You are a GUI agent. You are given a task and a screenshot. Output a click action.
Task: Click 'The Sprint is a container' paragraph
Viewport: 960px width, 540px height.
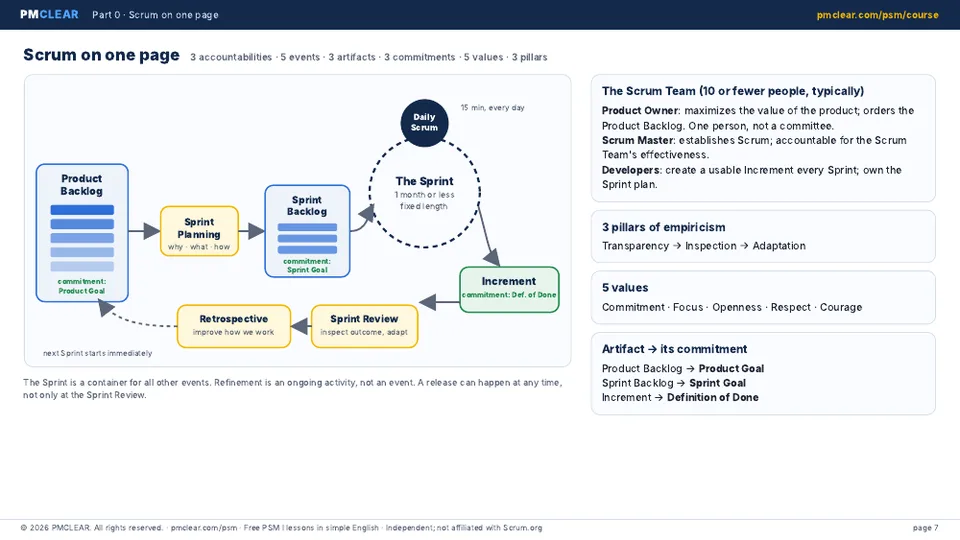click(293, 389)
